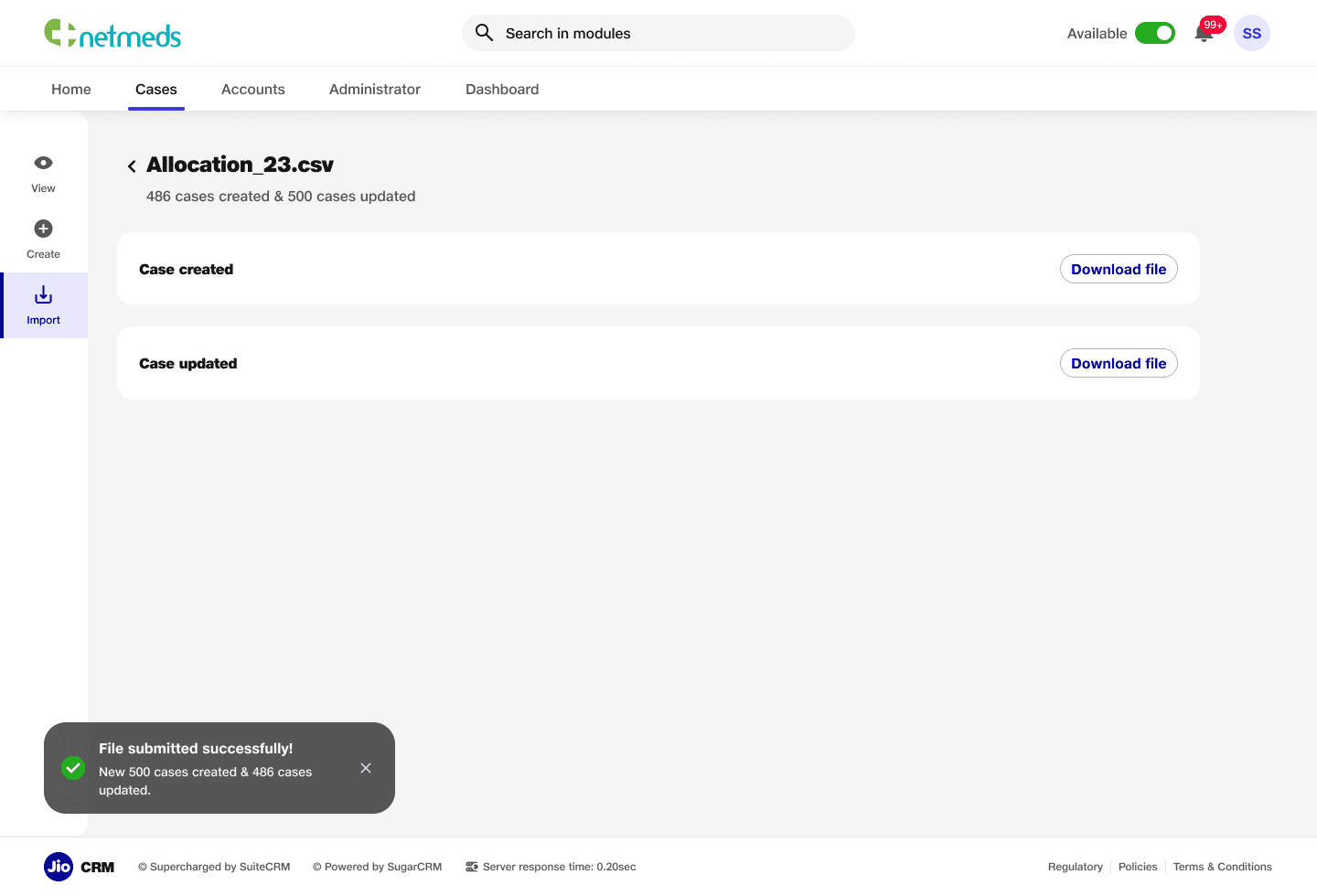1317x896 pixels.
Task: Click the green success checkmark icon
Action: [73, 768]
